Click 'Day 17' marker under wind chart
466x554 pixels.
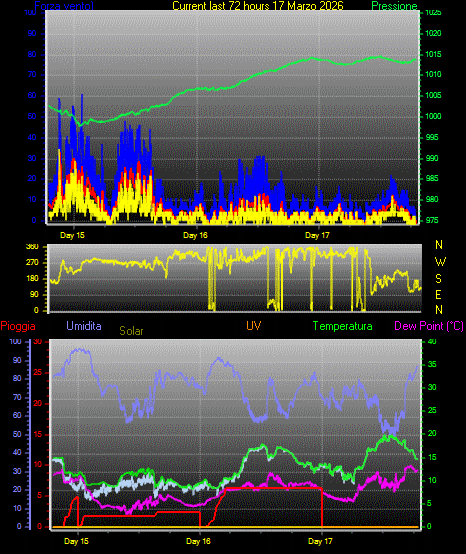point(317,235)
